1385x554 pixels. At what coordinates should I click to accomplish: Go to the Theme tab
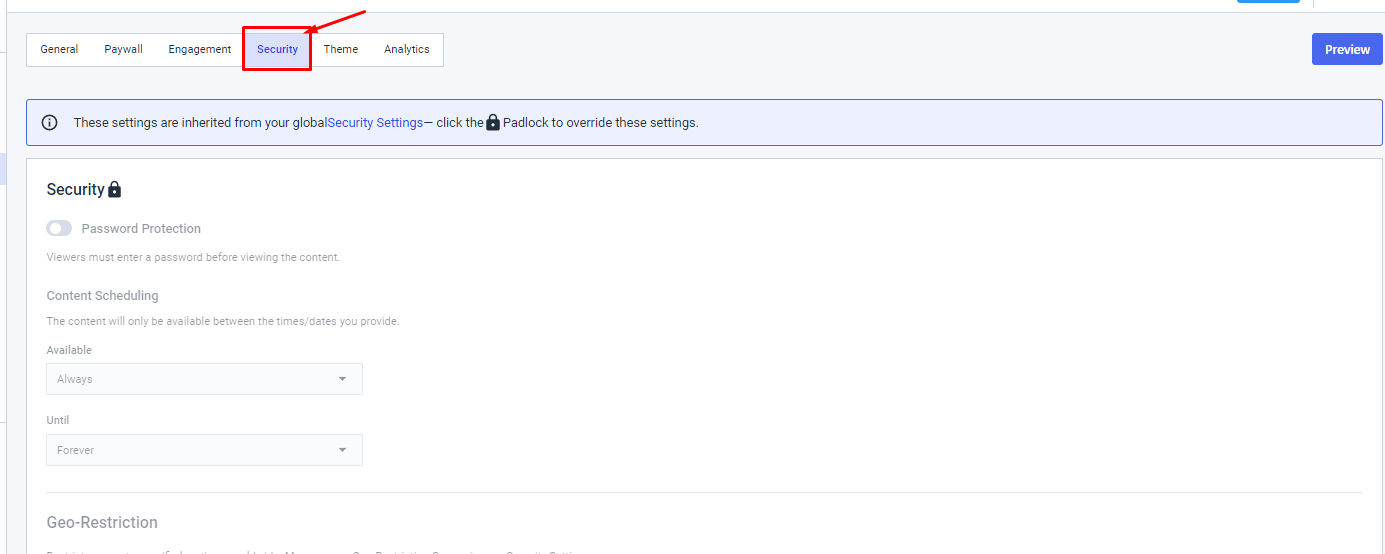(341, 49)
